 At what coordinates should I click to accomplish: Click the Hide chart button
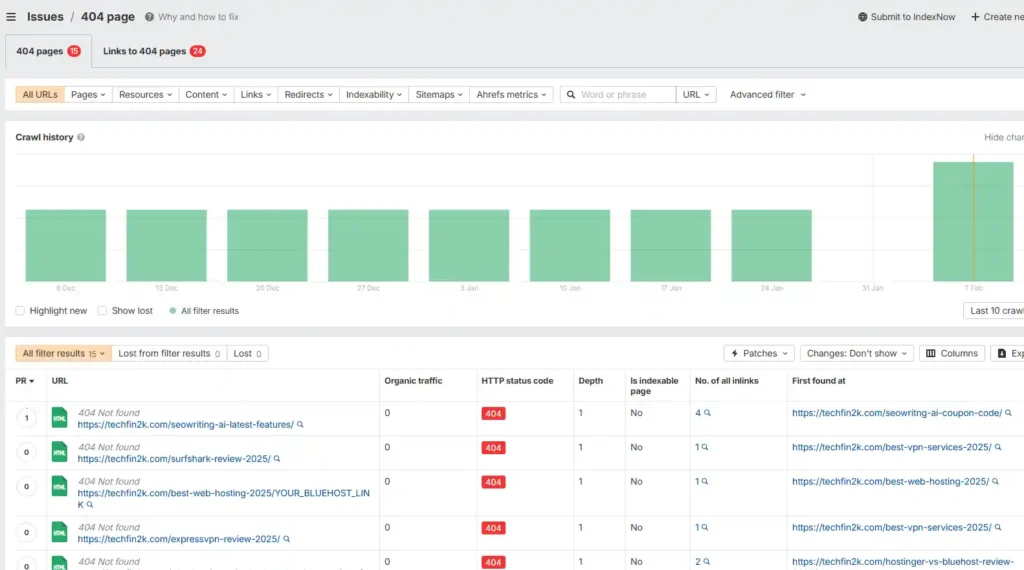tap(1003, 137)
